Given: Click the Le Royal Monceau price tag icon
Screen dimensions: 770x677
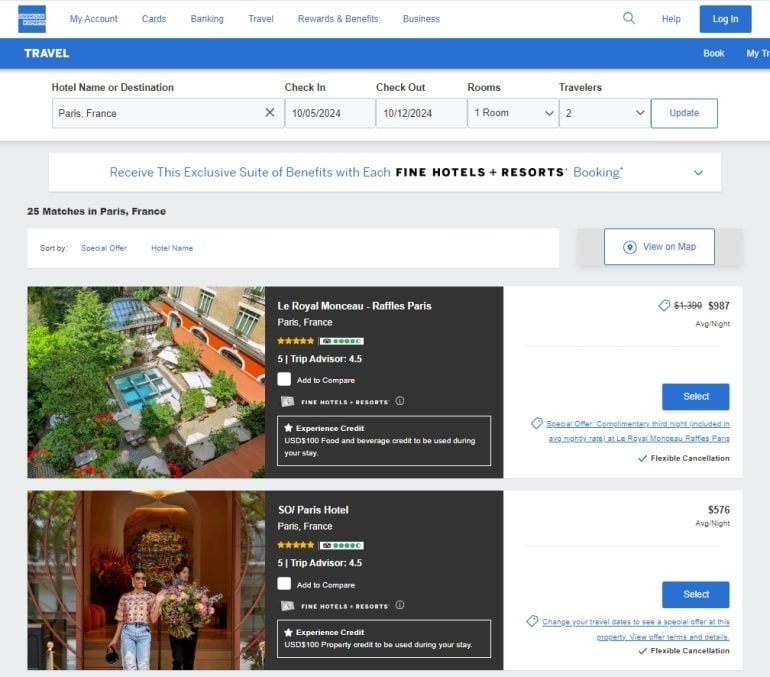Looking at the screenshot, I should [x=664, y=305].
